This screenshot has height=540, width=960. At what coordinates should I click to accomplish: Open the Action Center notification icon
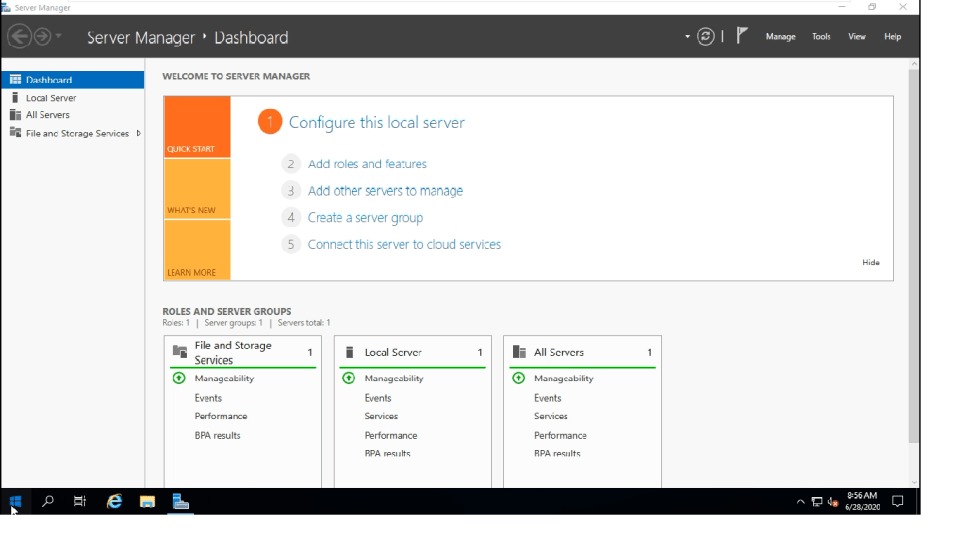click(898, 501)
